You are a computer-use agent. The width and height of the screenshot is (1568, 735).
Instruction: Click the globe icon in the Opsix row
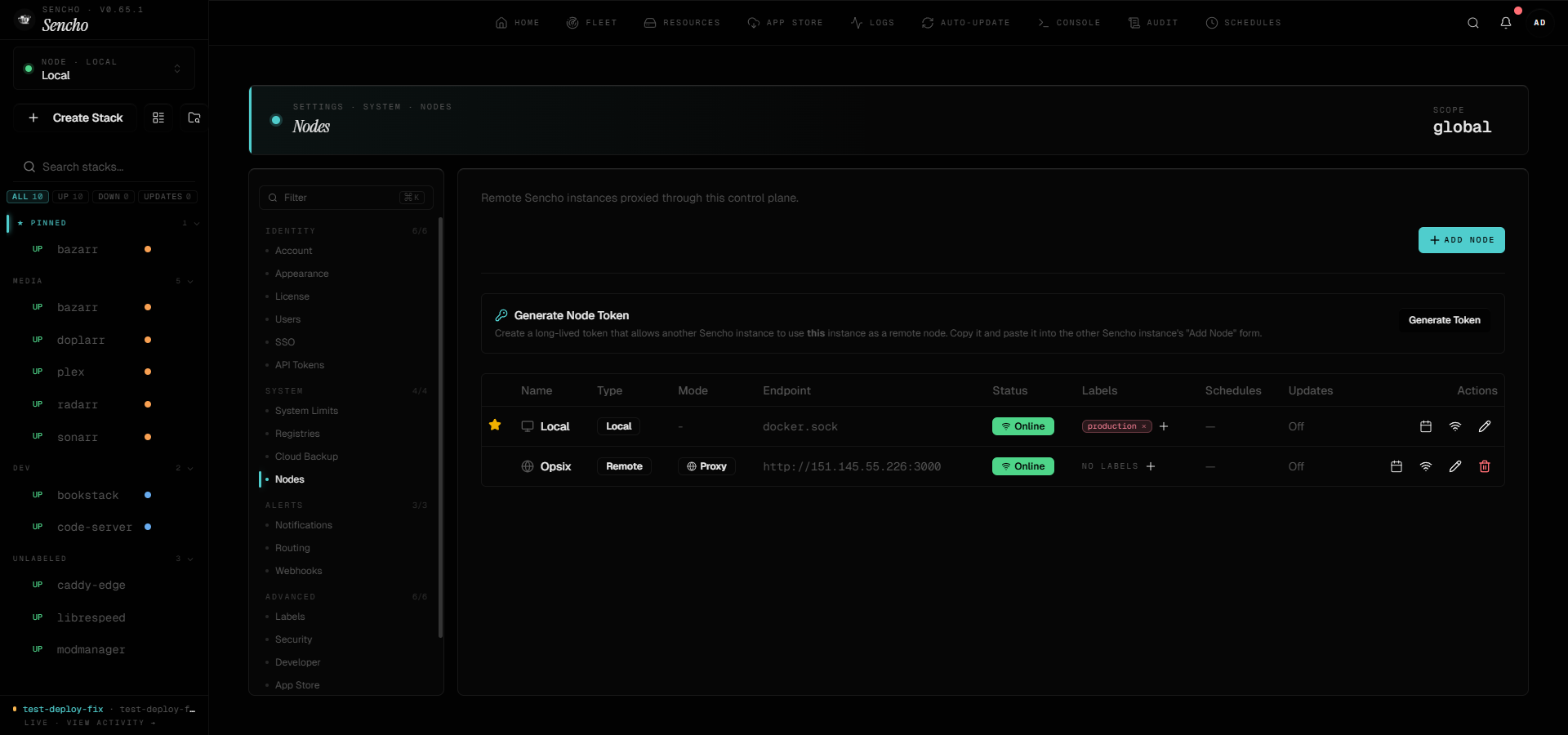pos(528,466)
